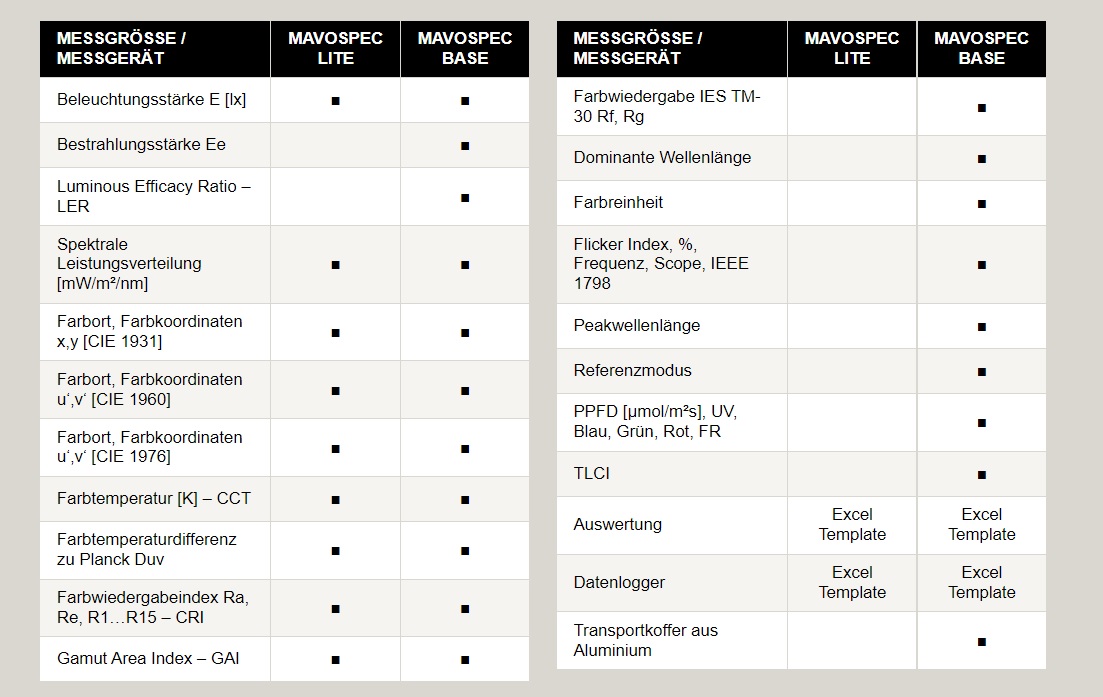Click the Mavospec Base marker for Transportkoffer aus Aluminium
The height and width of the screenshot is (697, 1103).
pyautogui.click(x=981, y=642)
